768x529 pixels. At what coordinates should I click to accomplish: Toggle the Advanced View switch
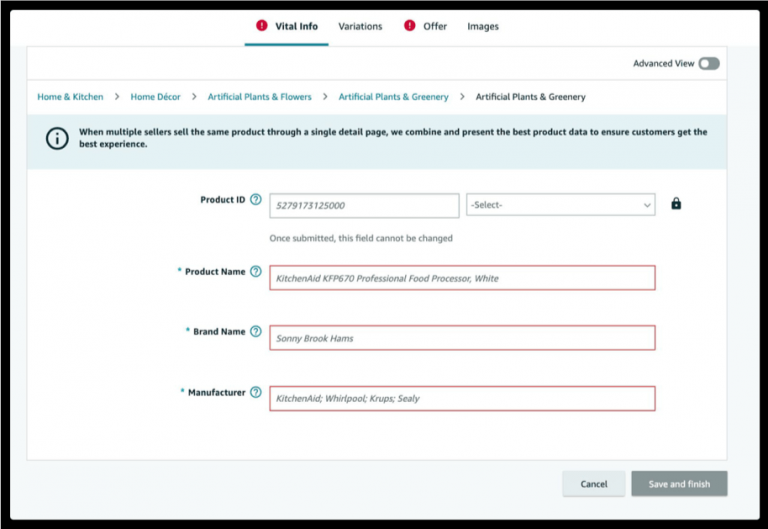click(x=709, y=64)
